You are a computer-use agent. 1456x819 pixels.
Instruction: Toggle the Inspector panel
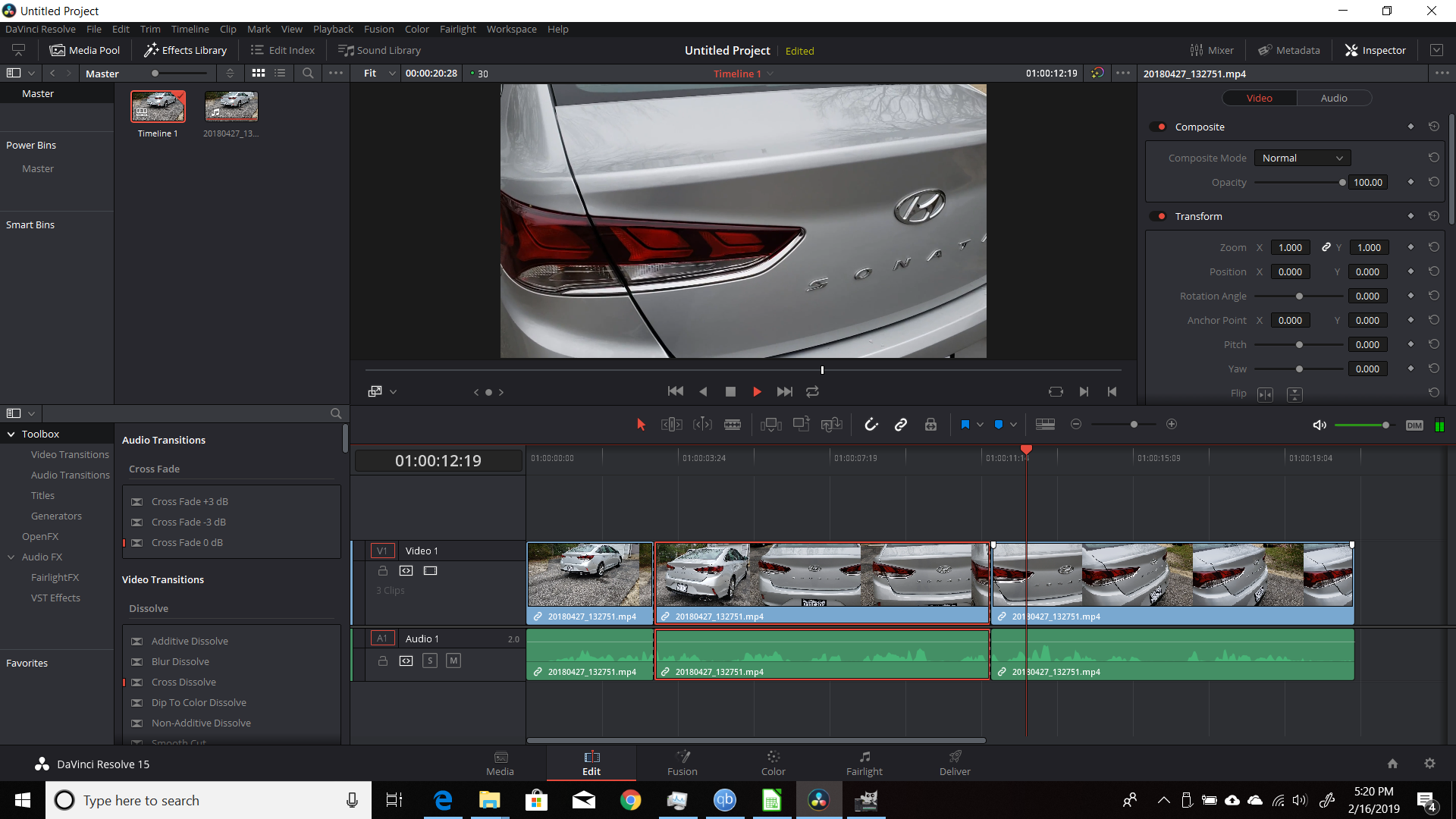pos(1376,50)
